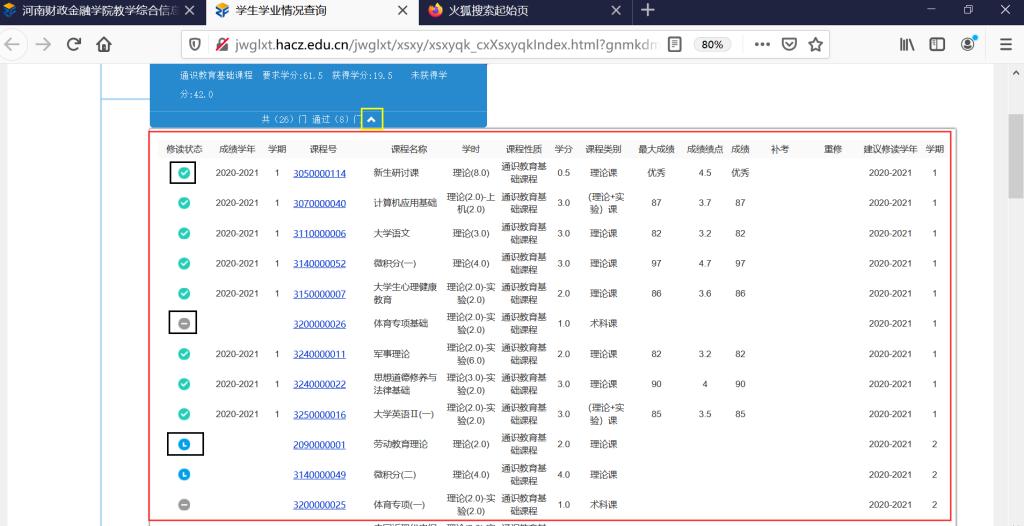The image size is (1024, 526).
Task: Open course link 2090000001
Action: tap(319, 444)
